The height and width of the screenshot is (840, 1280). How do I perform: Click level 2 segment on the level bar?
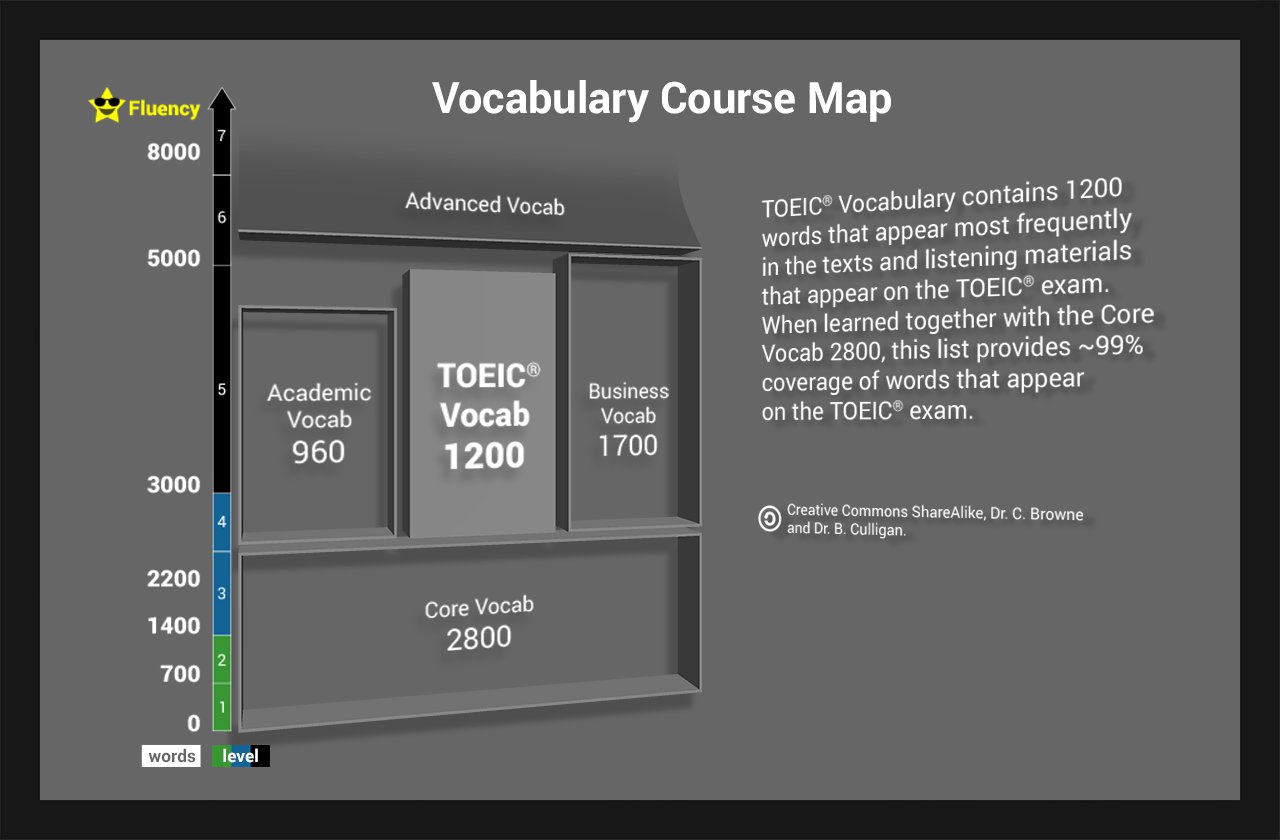click(x=222, y=660)
